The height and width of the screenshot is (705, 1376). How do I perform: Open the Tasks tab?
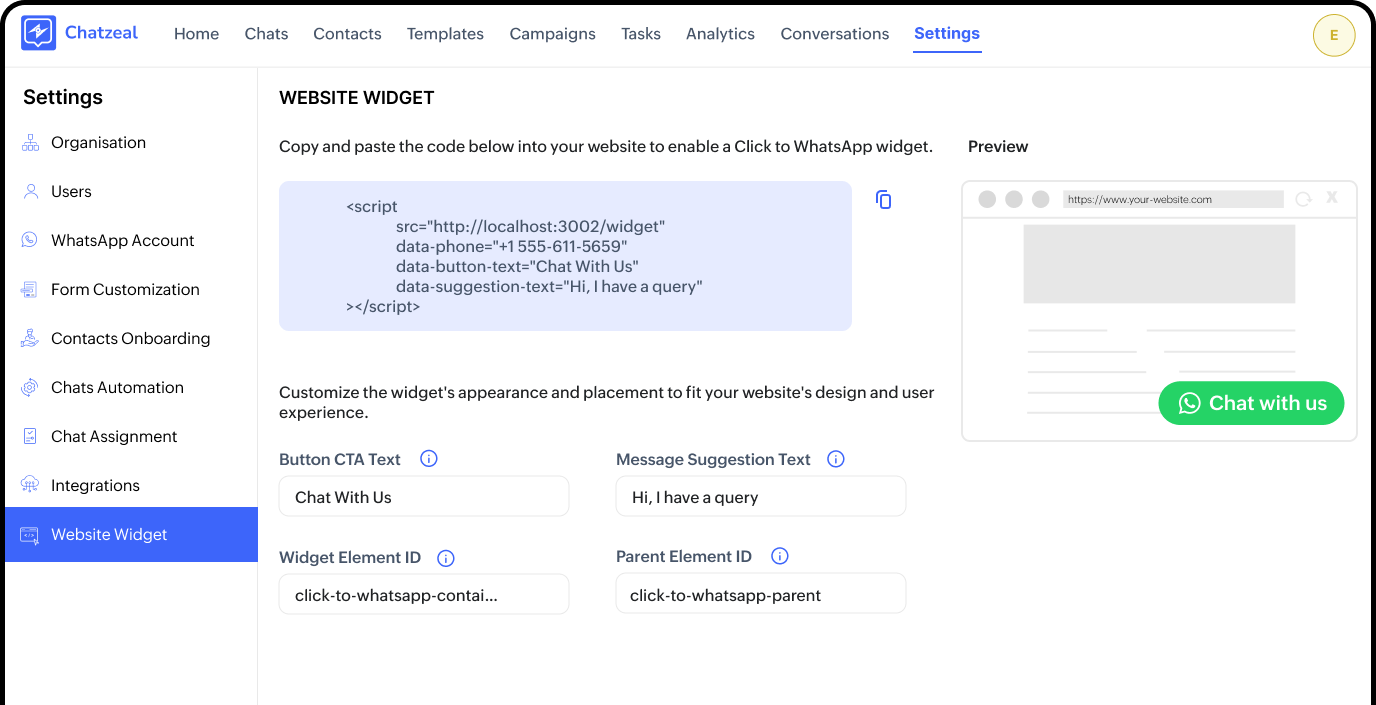tap(641, 34)
